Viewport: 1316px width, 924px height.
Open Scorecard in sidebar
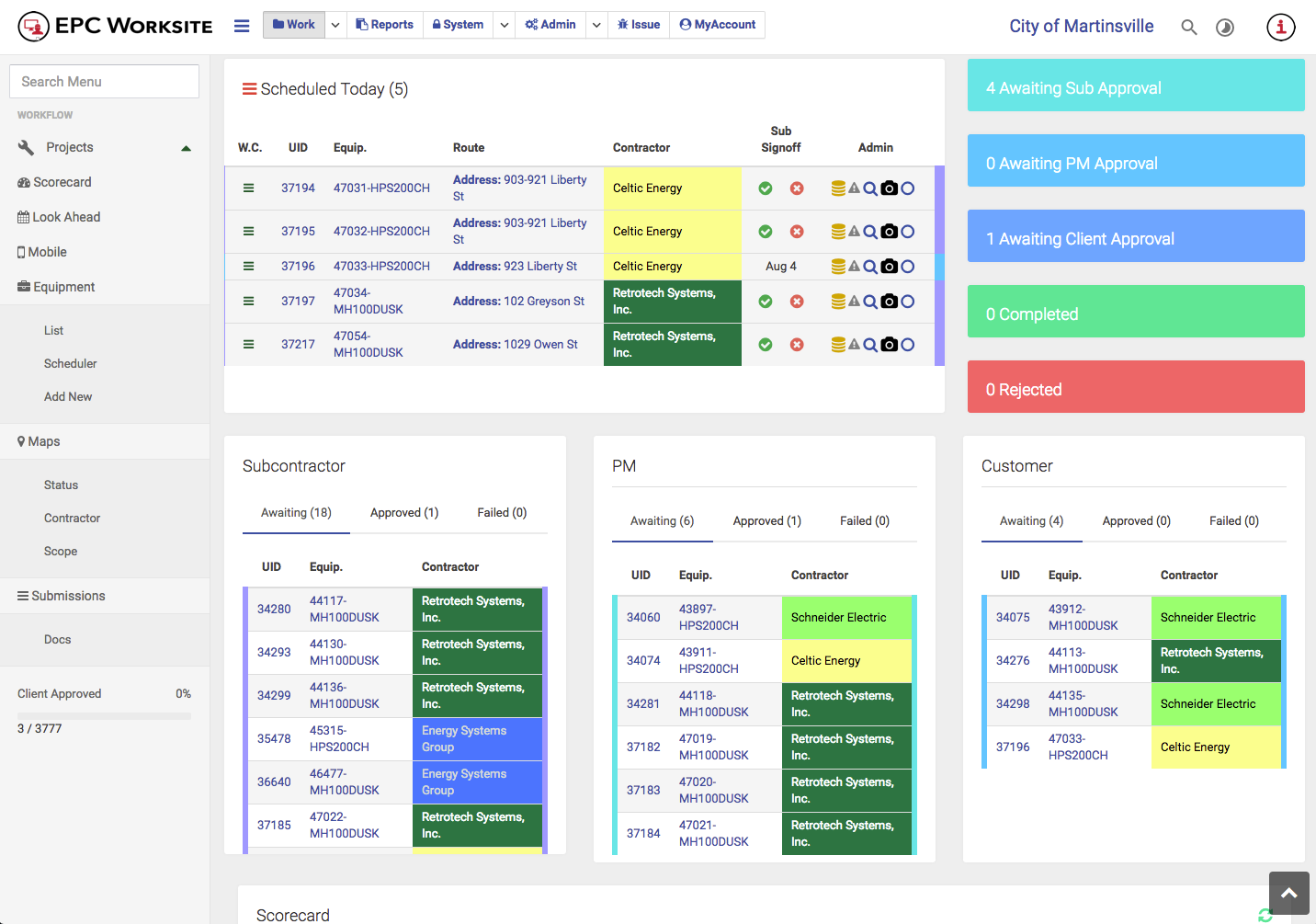point(54,182)
